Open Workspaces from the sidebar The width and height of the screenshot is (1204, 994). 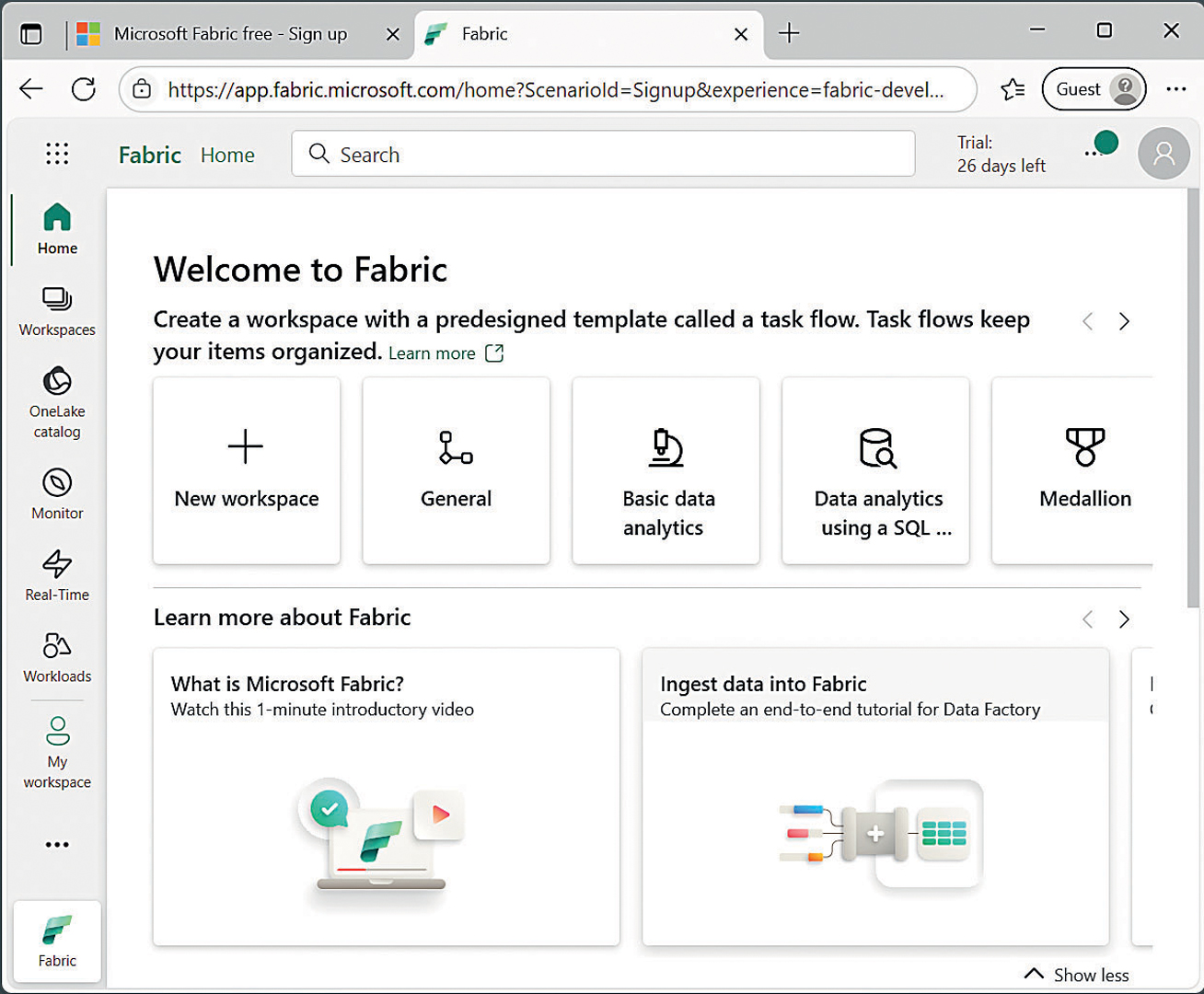click(x=57, y=311)
